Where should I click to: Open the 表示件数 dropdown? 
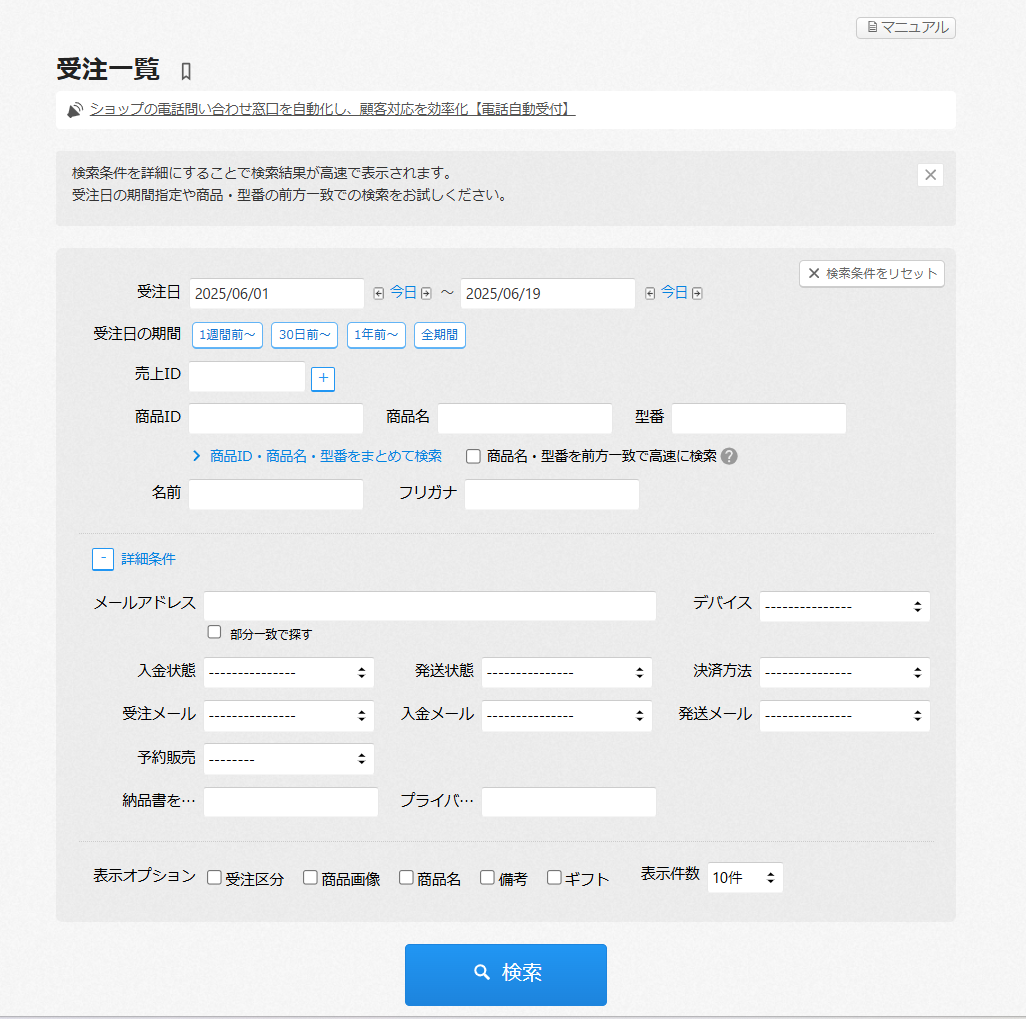[x=744, y=878]
